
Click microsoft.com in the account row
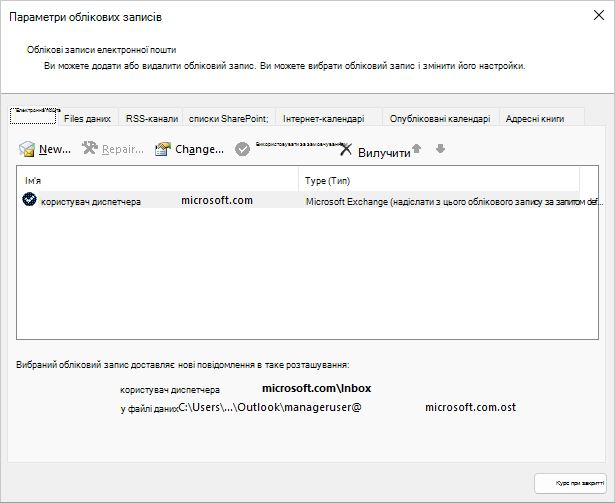coord(217,200)
